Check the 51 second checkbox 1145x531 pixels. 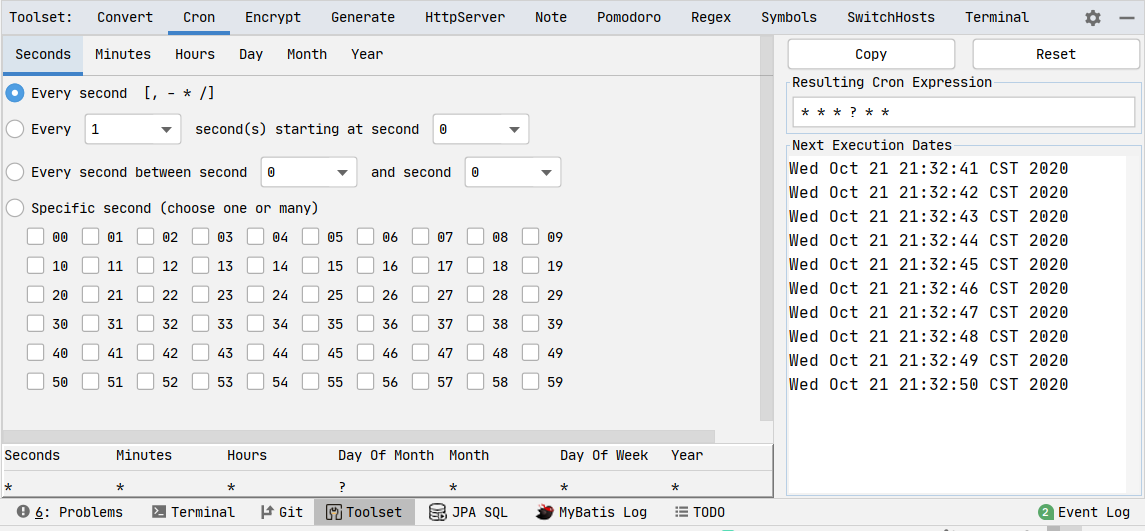(91, 381)
